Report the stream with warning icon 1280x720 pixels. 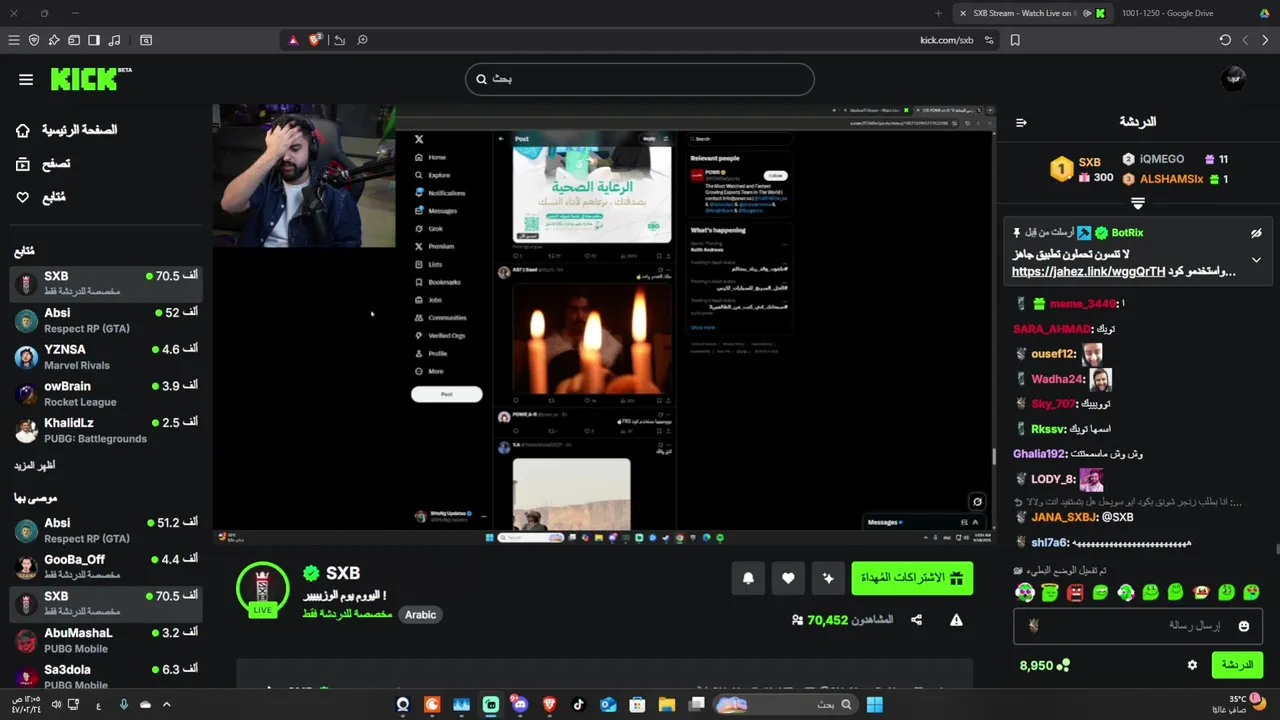(956, 620)
